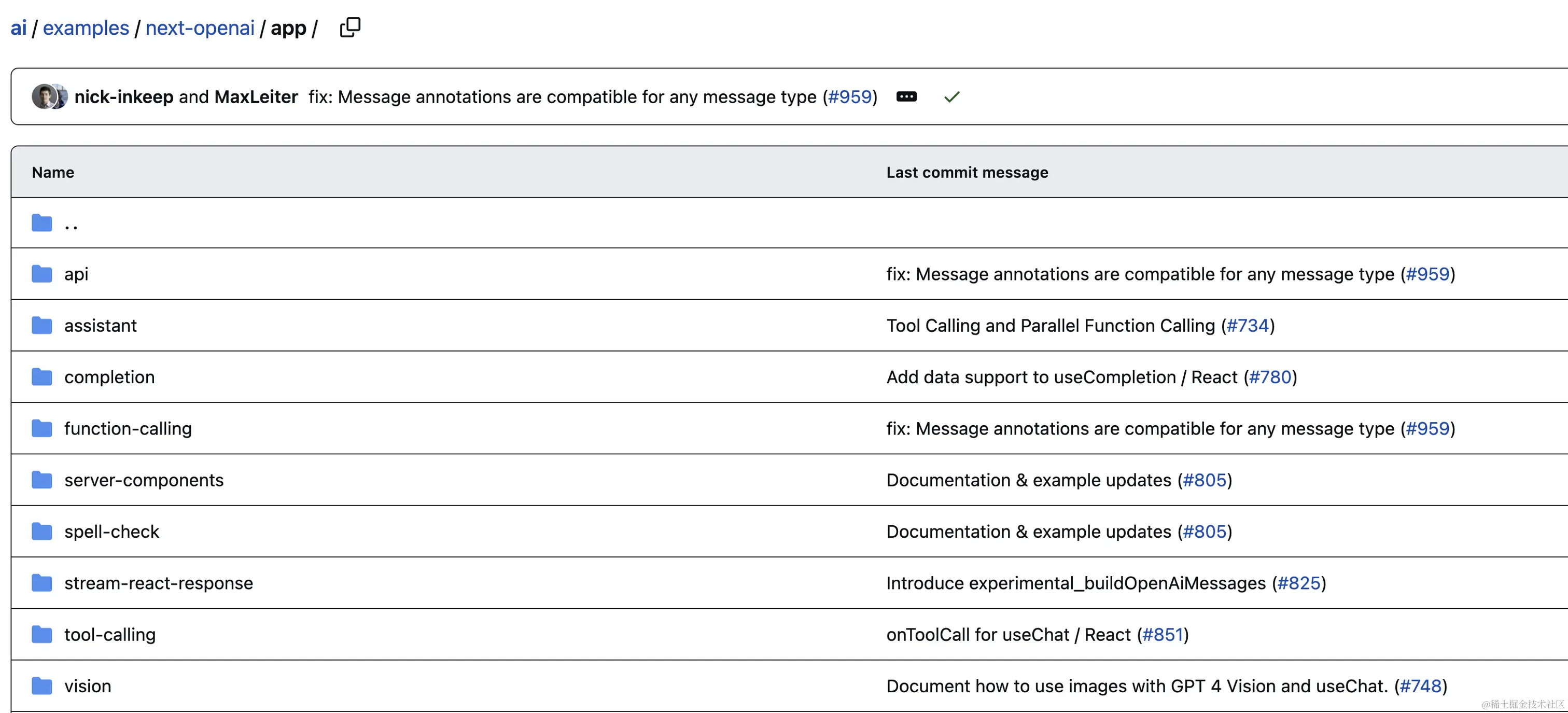Viewport: 1568px width, 713px height.
Task: Expand commit details with the ellipsis button
Action: 906,97
